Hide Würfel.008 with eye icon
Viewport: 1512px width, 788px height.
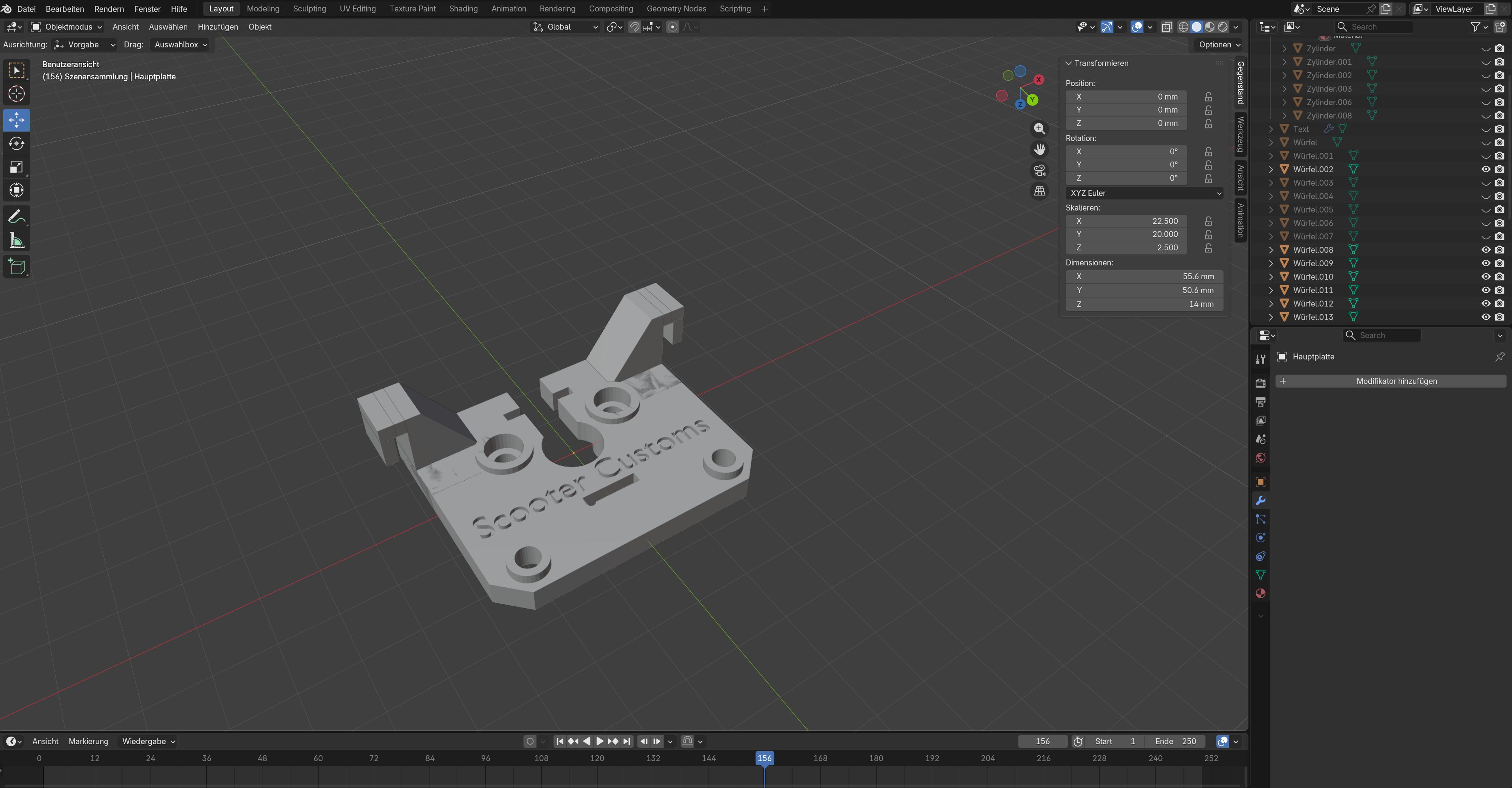[x=1486, y=250]
